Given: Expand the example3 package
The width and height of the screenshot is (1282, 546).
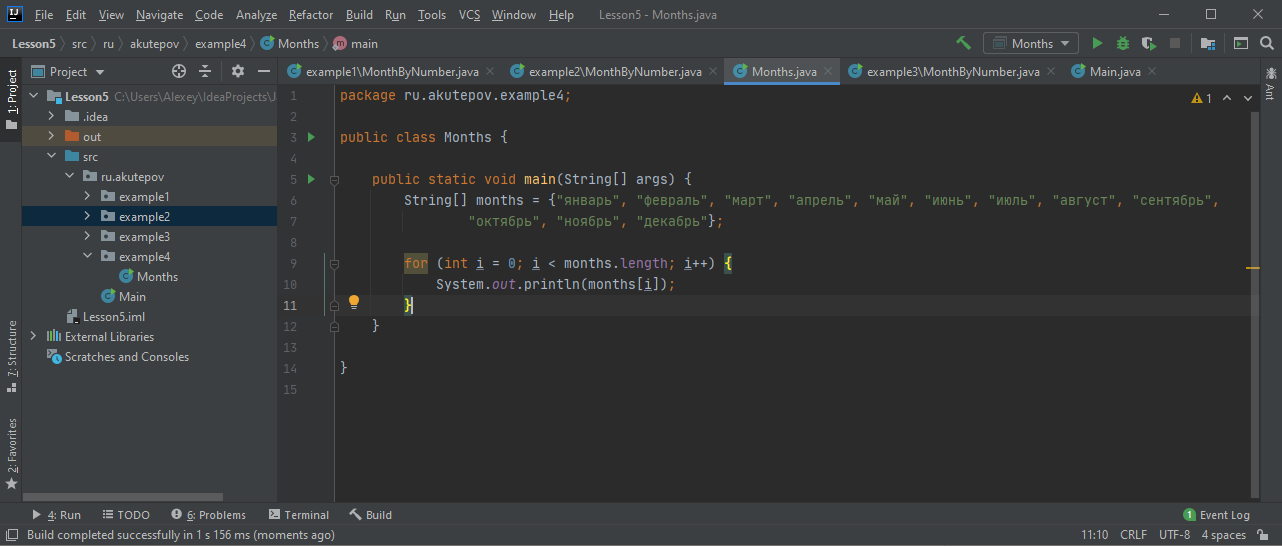Looking at the screenshot, I should coord(88,237).
